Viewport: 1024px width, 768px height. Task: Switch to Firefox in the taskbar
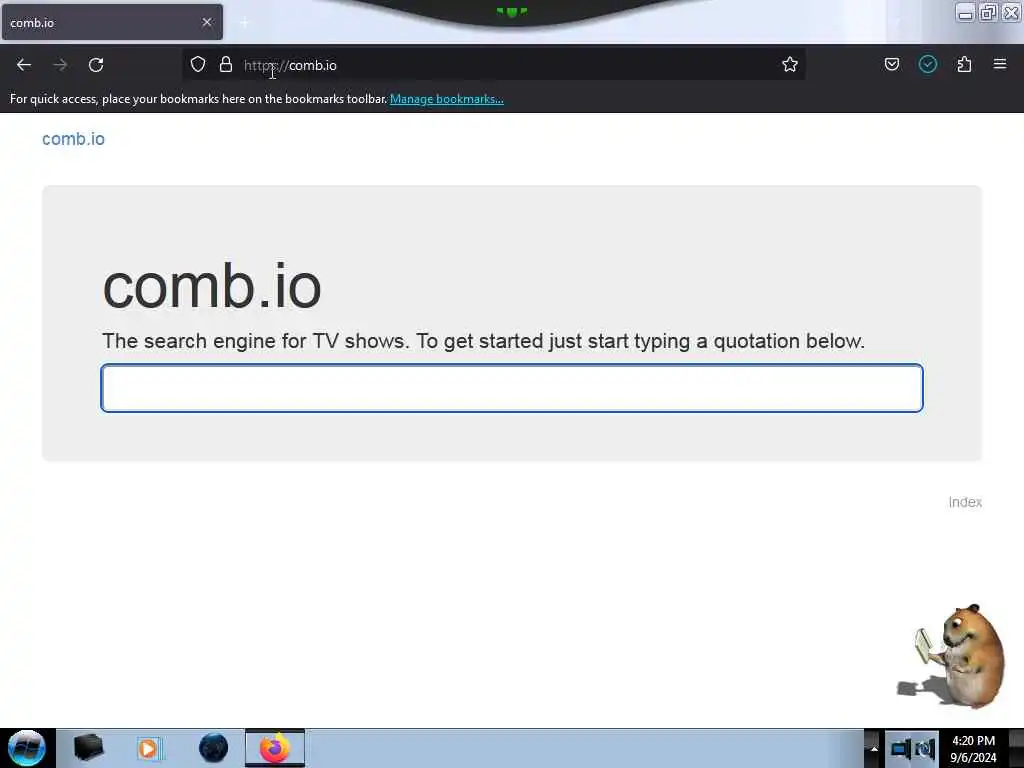(275, 748)
